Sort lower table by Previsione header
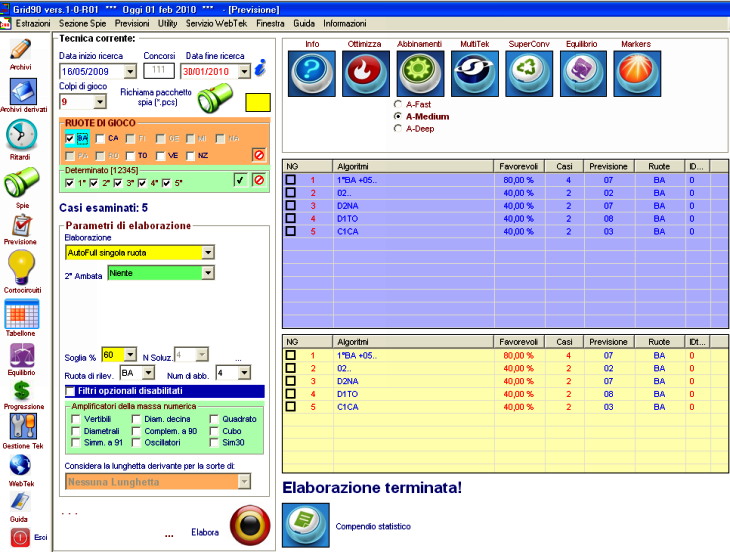This screenshot has height=552, width=730. coord(608,342)
